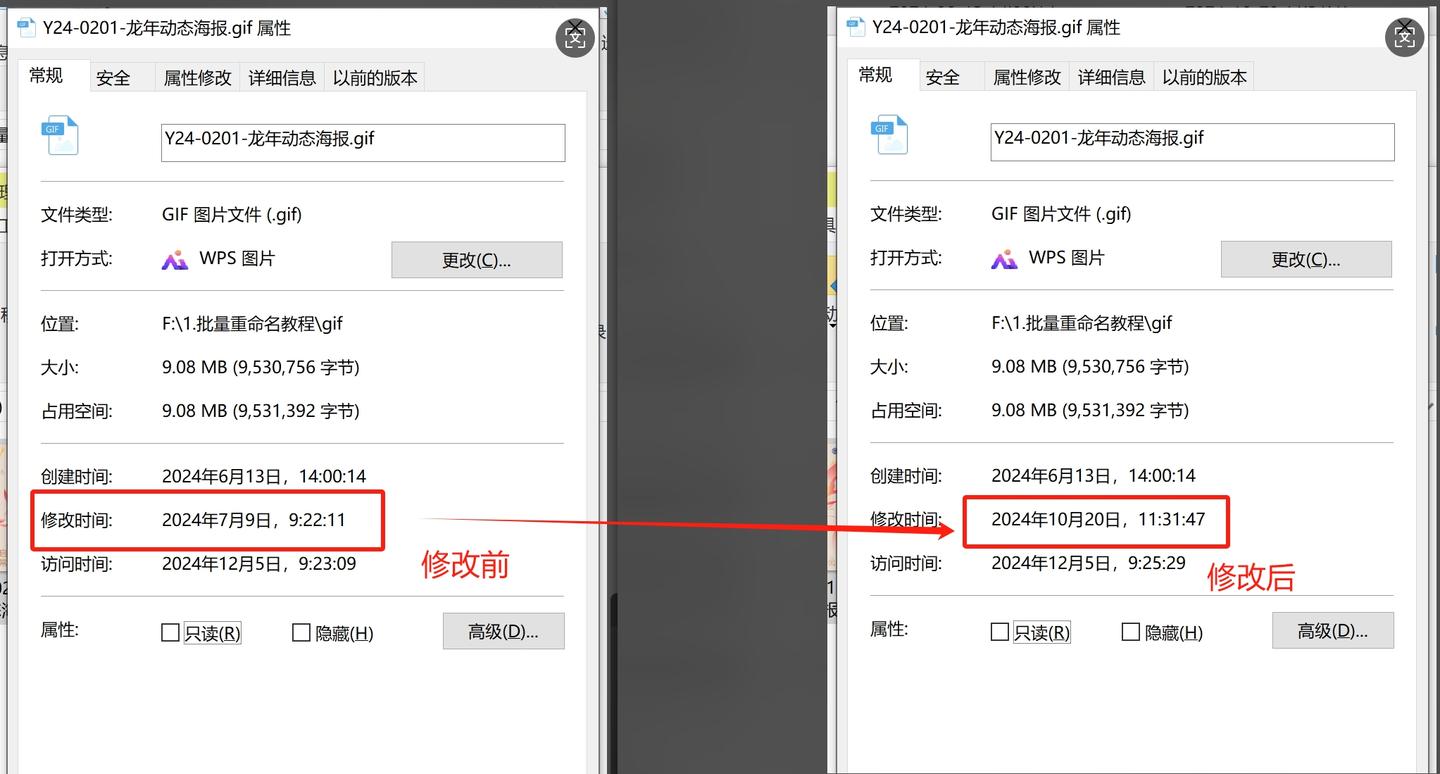
Task: Click the access time 2024年12月5日，9:25:29
Action: tap(1089, 563)
